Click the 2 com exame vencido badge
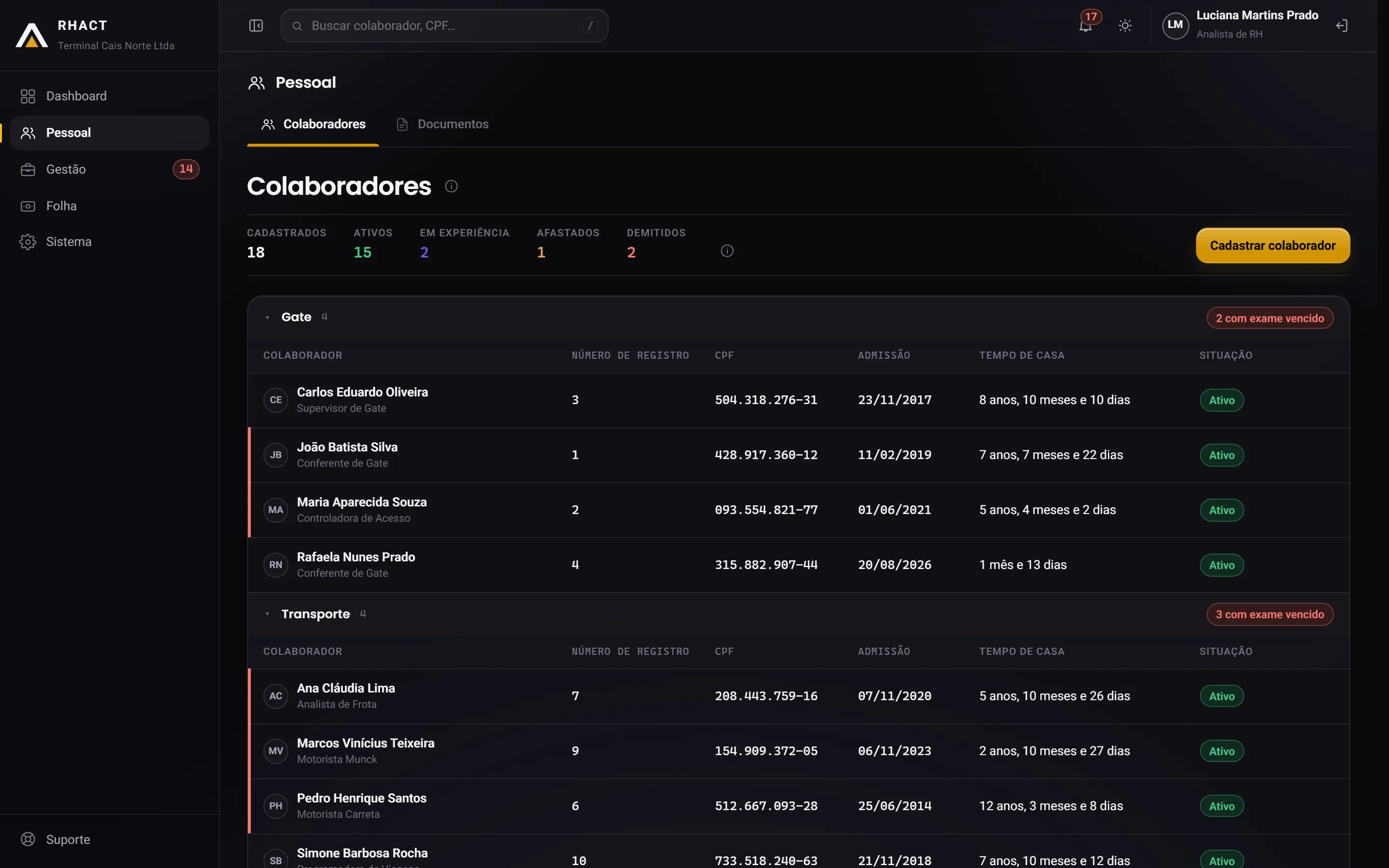This screenshot has width=1389, height=868. point(1269,318)
